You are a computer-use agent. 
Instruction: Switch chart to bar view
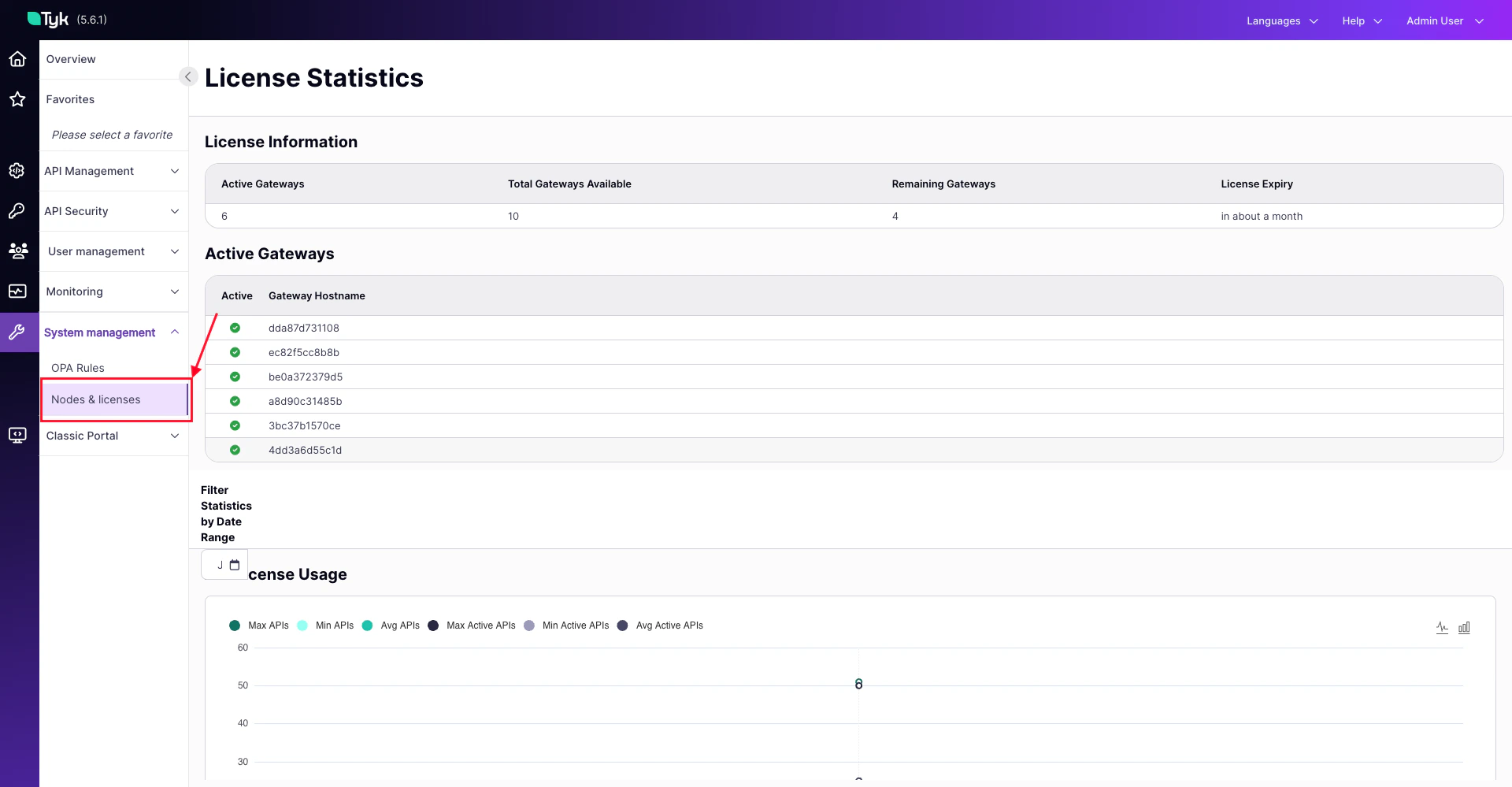coord(1466,627)
